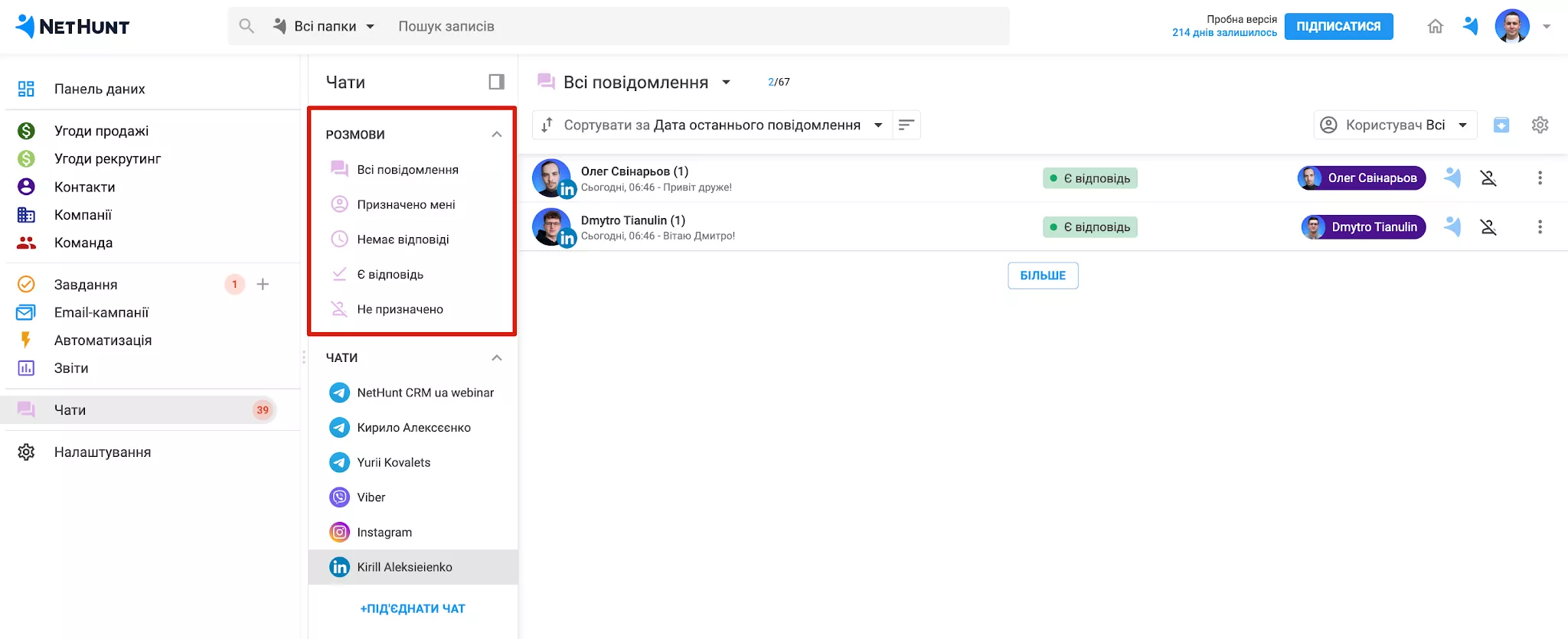Open the user profile avatar menu
The image size is (1568, 639).
[1512, 26]
